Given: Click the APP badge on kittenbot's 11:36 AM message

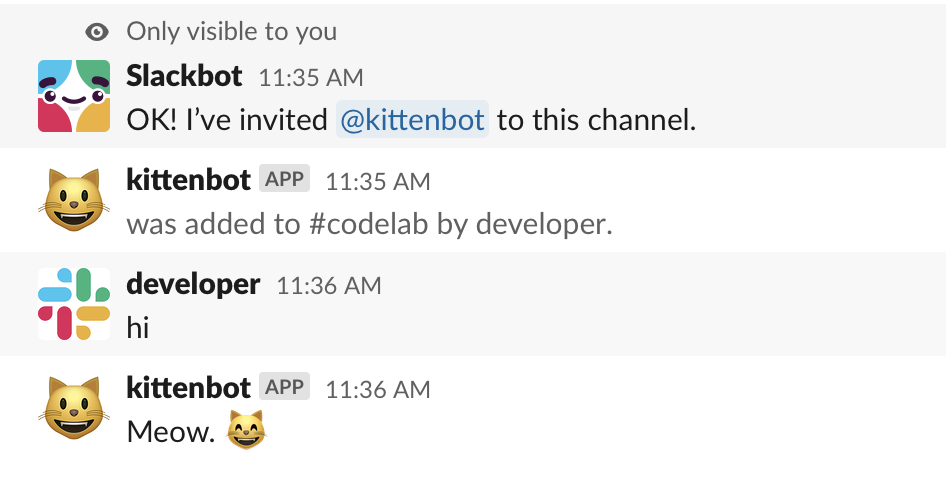Looking at the screenshot, I should click(x=285, y=387).
